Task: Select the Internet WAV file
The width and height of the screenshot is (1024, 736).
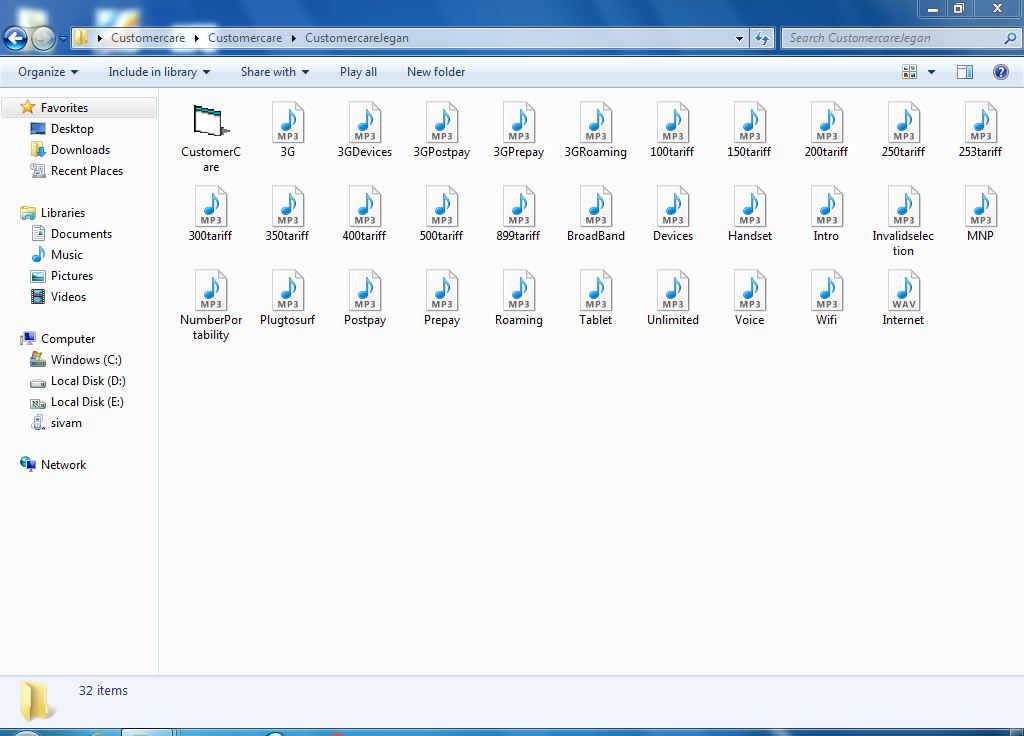Action: pyautogui.click(x=904, y=298)
